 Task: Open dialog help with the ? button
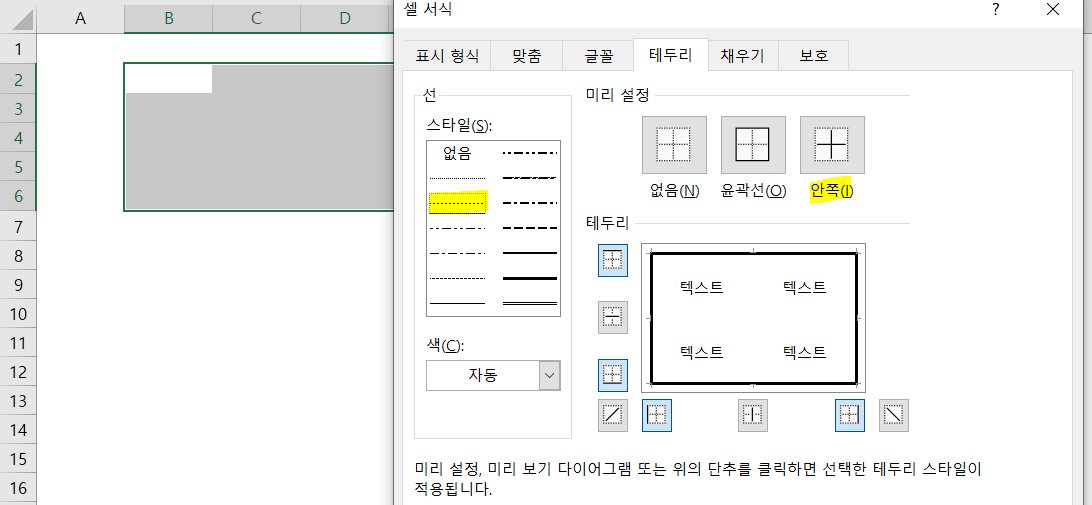tap(997, 9)
